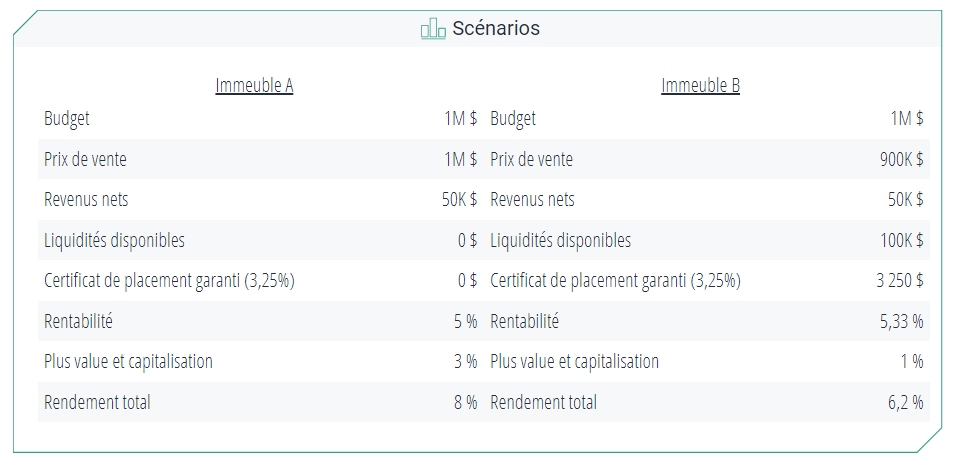Click Immeuble A Plus value et capitalisation label

click(x=128, y=362)
